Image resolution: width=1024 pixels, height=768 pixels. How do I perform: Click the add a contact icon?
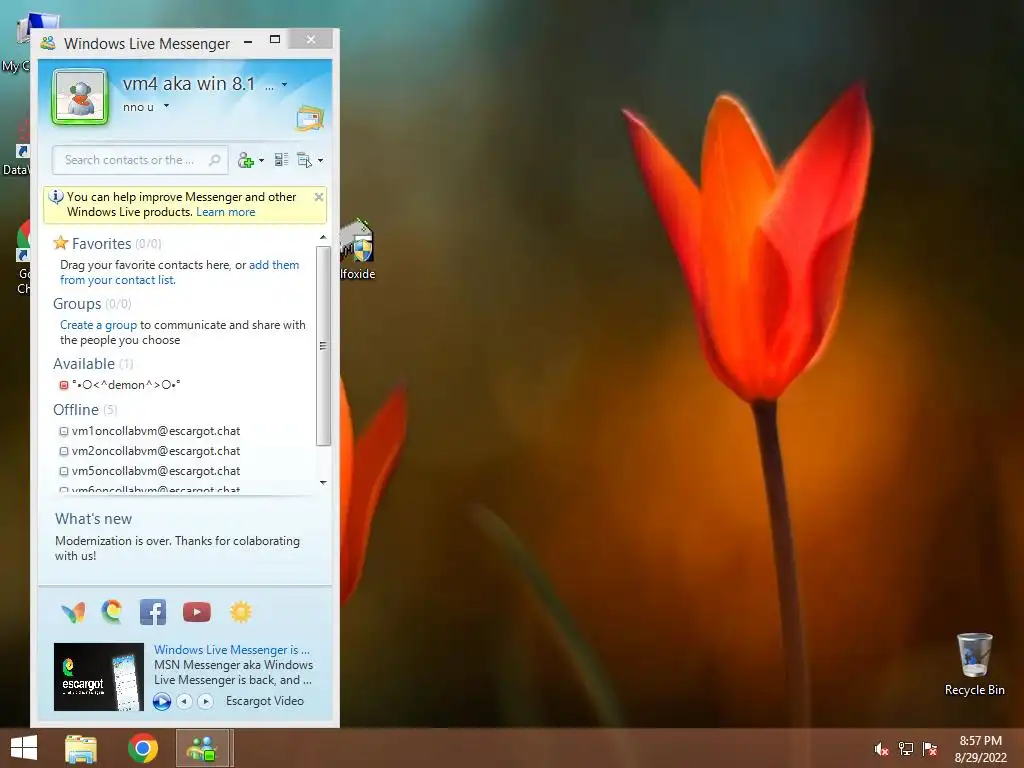[246, 160]
